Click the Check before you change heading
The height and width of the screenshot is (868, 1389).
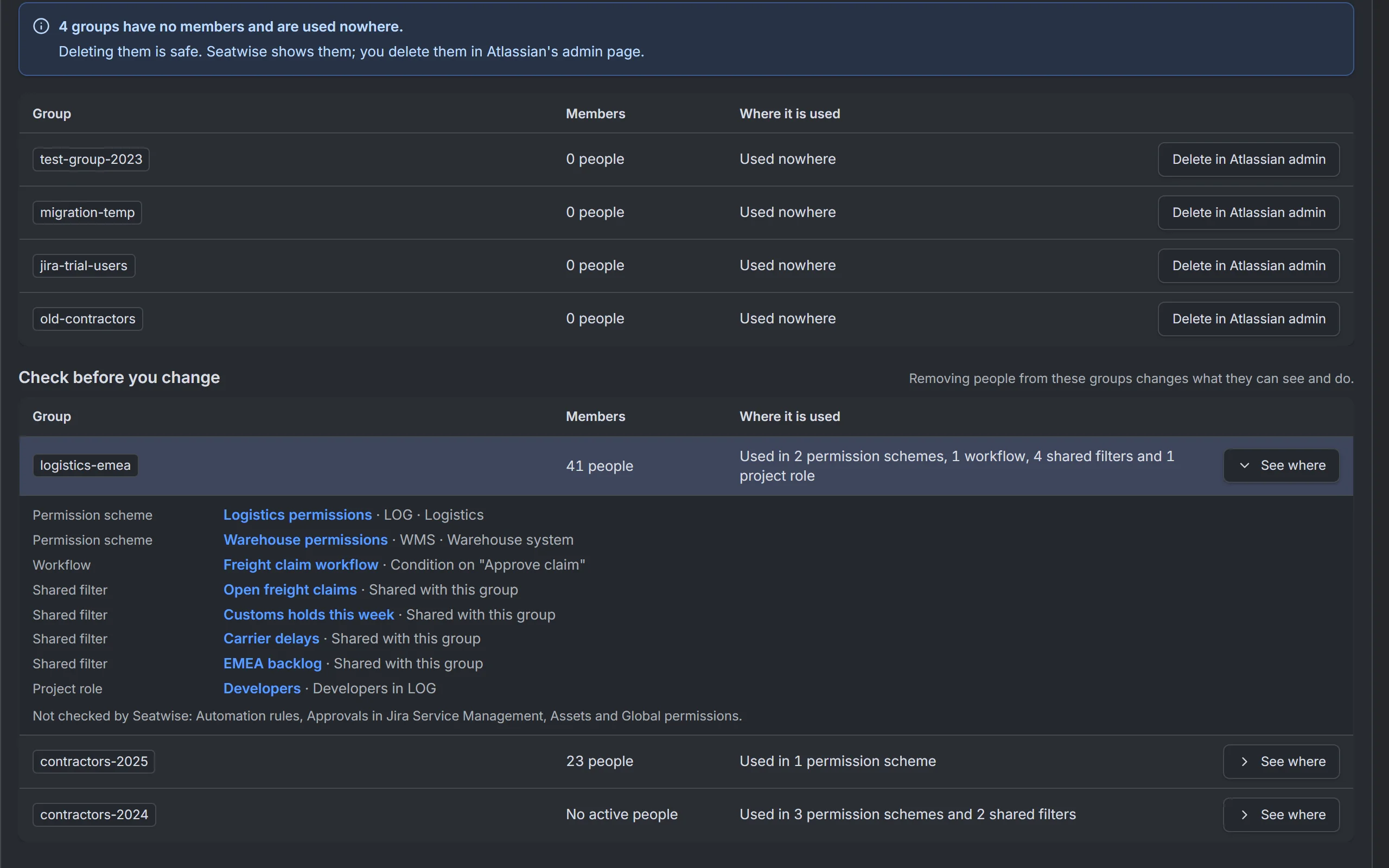pos(119,377)
